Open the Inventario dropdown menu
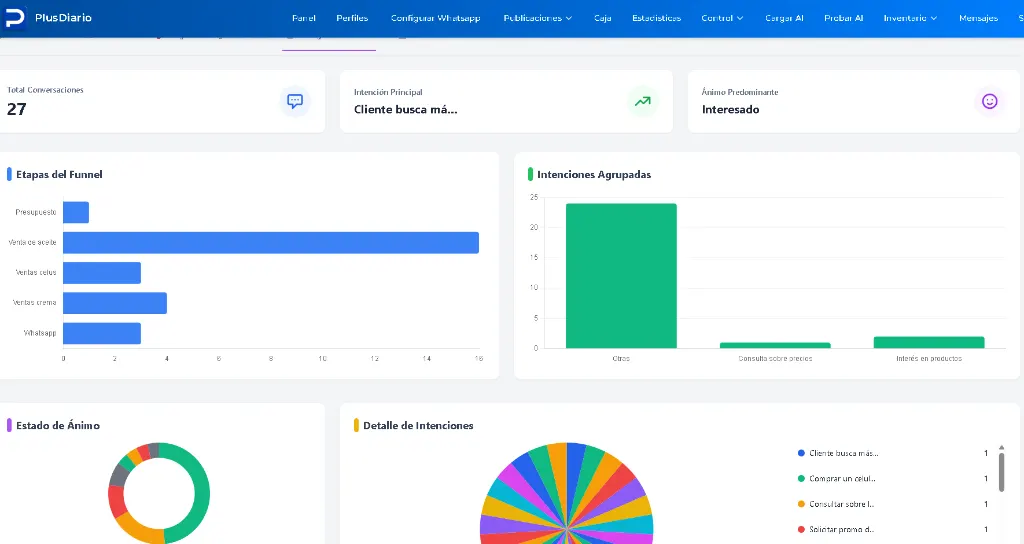 coord(910,18)
